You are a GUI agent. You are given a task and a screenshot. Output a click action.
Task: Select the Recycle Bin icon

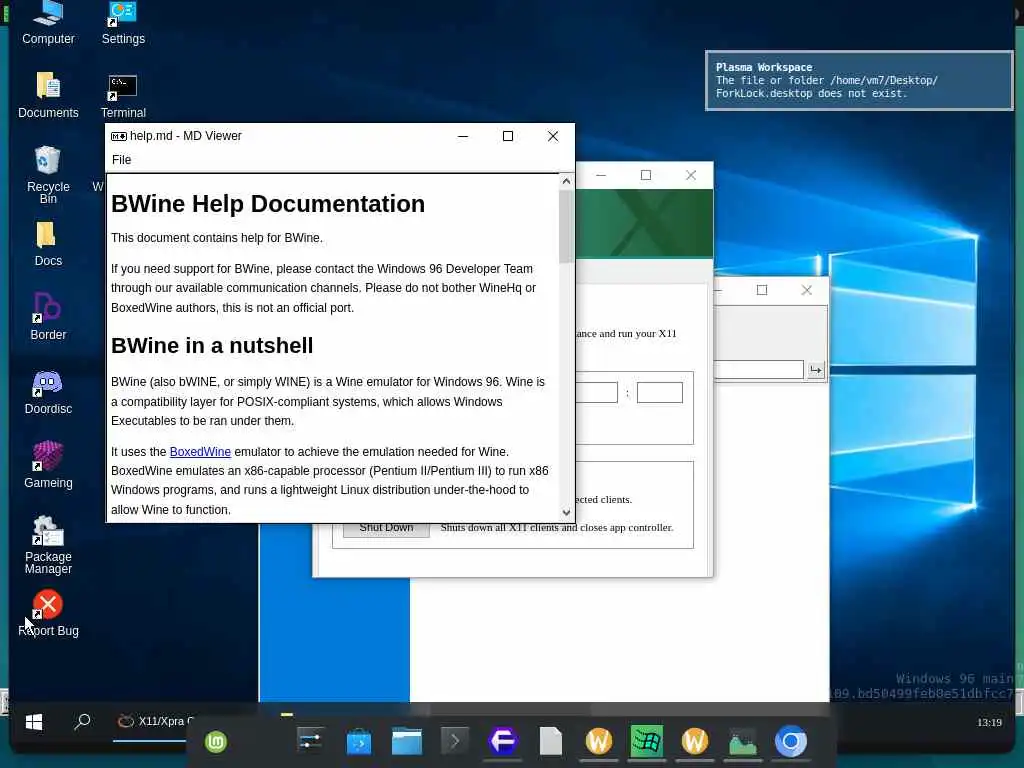coord(48,174)
